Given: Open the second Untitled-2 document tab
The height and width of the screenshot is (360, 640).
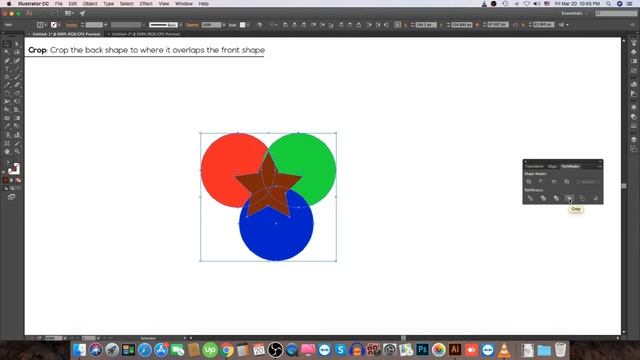Looking at the screenshot, I should [146, 34].
